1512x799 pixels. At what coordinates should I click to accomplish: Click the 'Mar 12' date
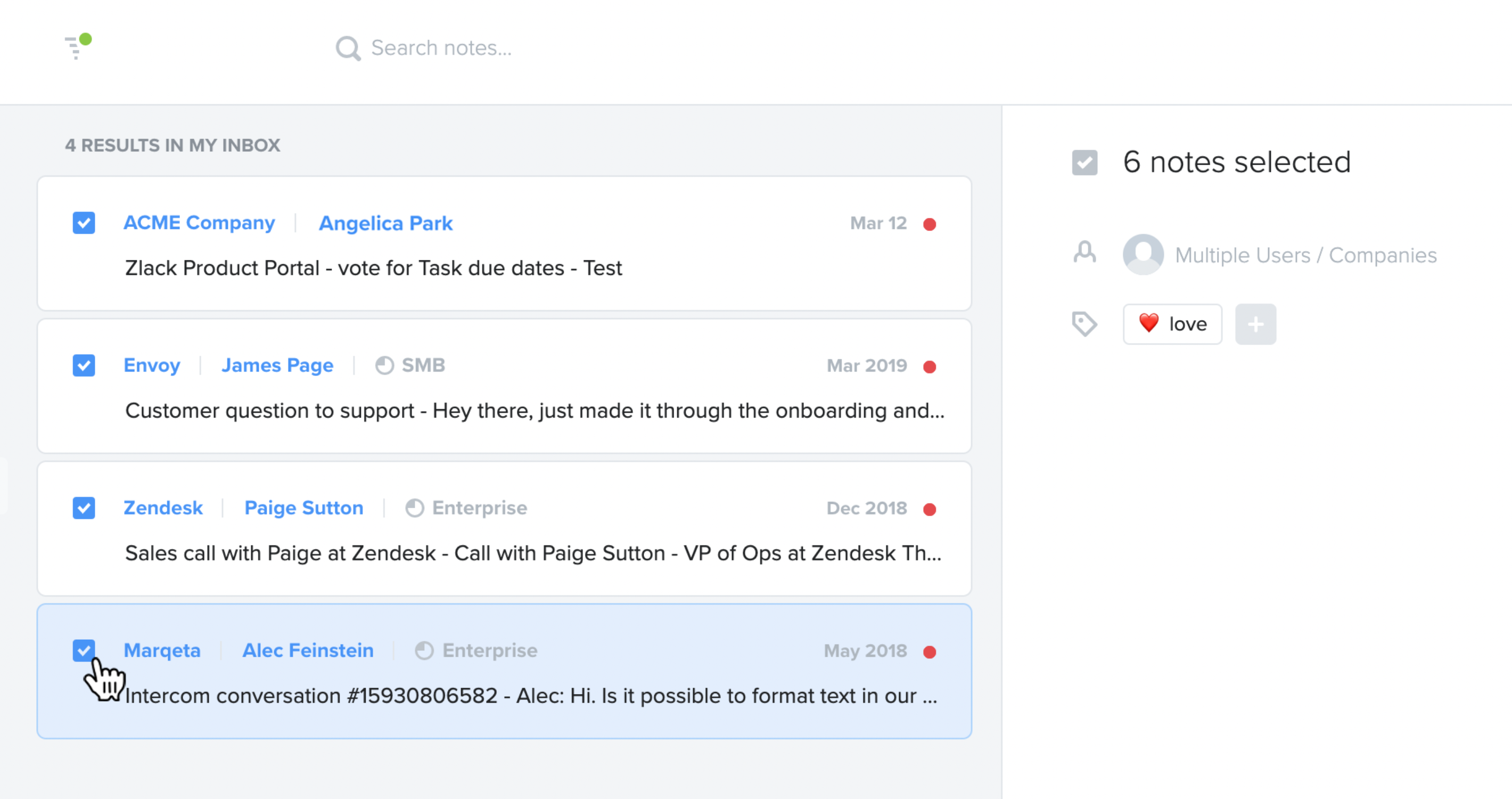click(x=878, y=223)
